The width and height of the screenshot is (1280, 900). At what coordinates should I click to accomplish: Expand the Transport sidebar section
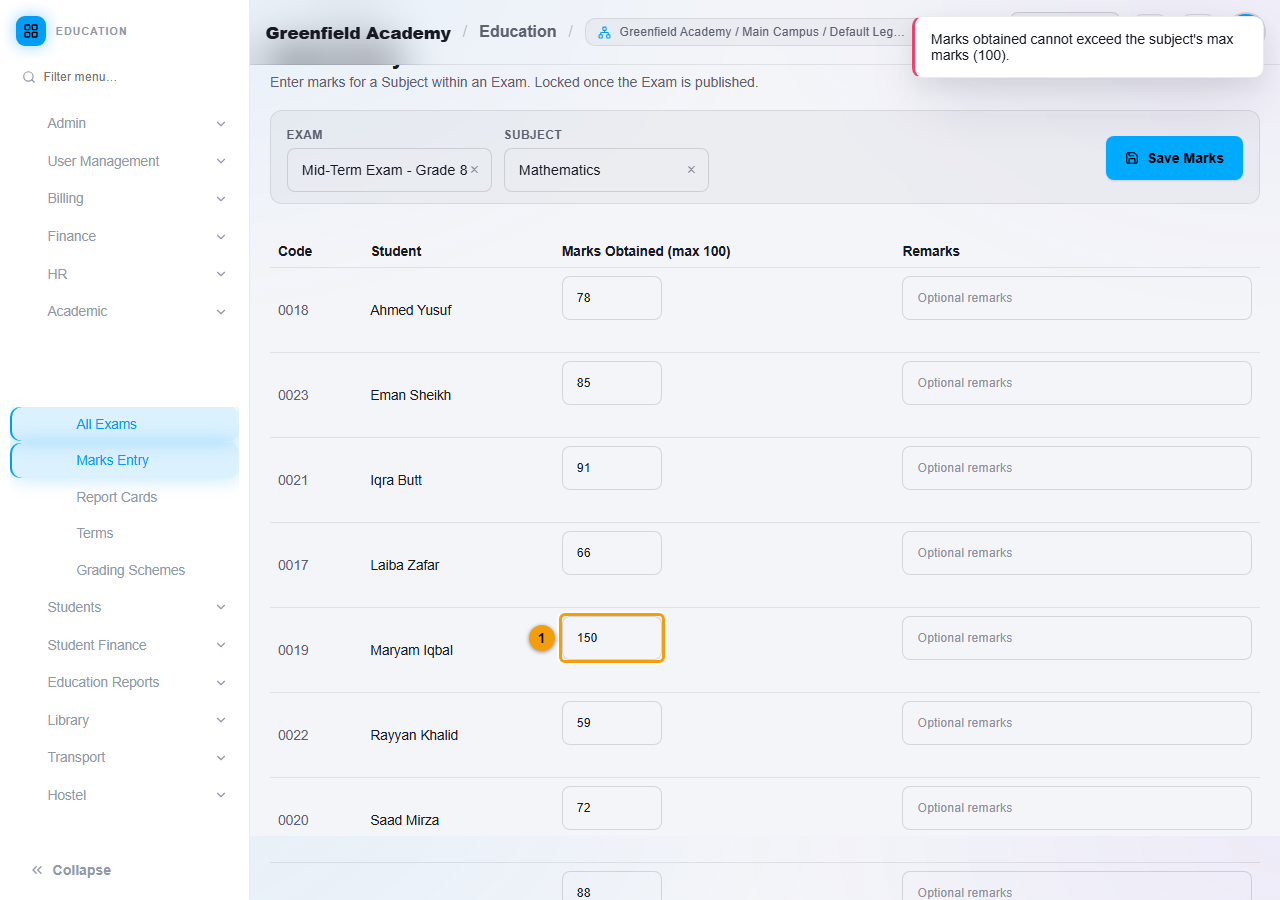point(221,758)
